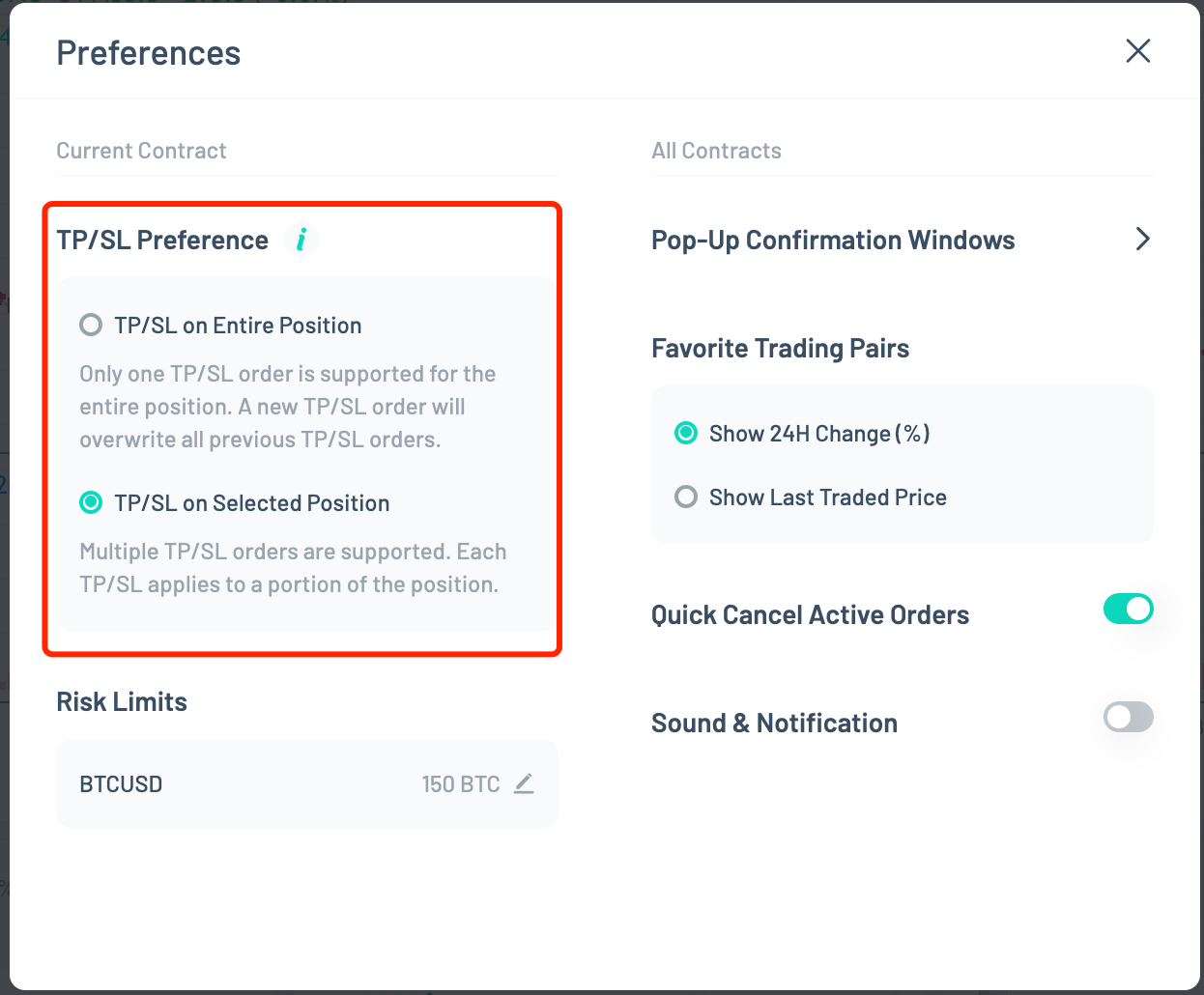Expand the Pop-Up Confirmation Windows chevron
The image size is (1204, 995).
[x=1143, y=239]
